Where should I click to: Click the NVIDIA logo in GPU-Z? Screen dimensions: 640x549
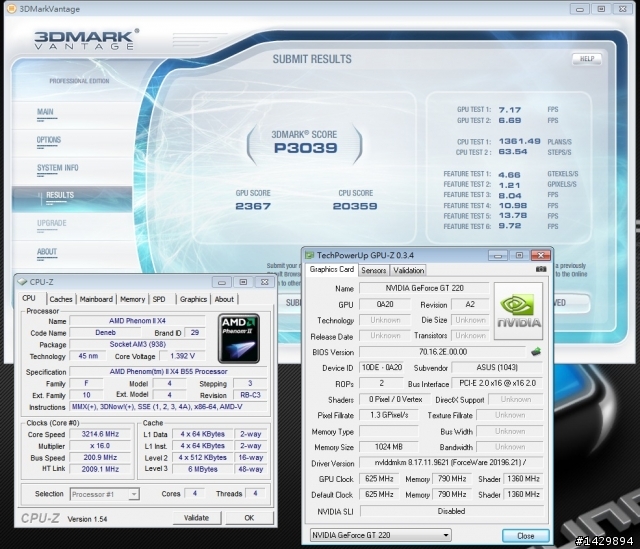click(x=518, y=311)
